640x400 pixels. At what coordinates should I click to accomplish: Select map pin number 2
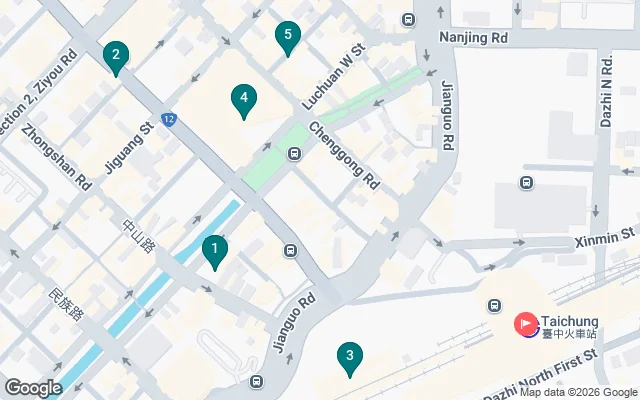(x=116, y=58)
